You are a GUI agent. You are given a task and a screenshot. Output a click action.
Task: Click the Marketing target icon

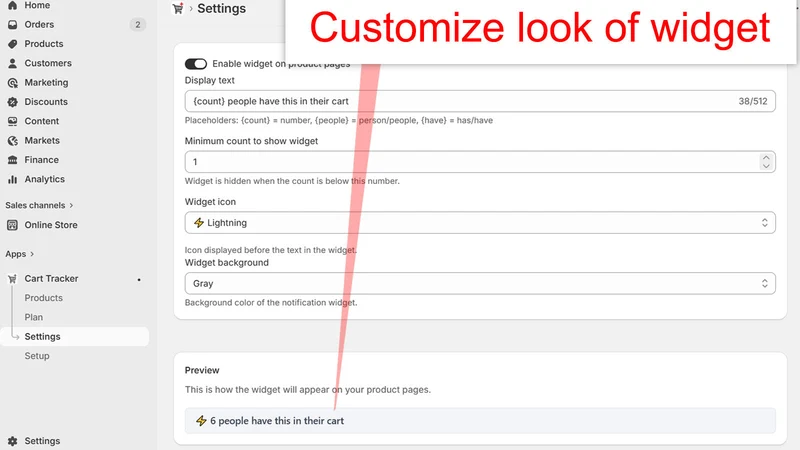[x=13, y=83]
